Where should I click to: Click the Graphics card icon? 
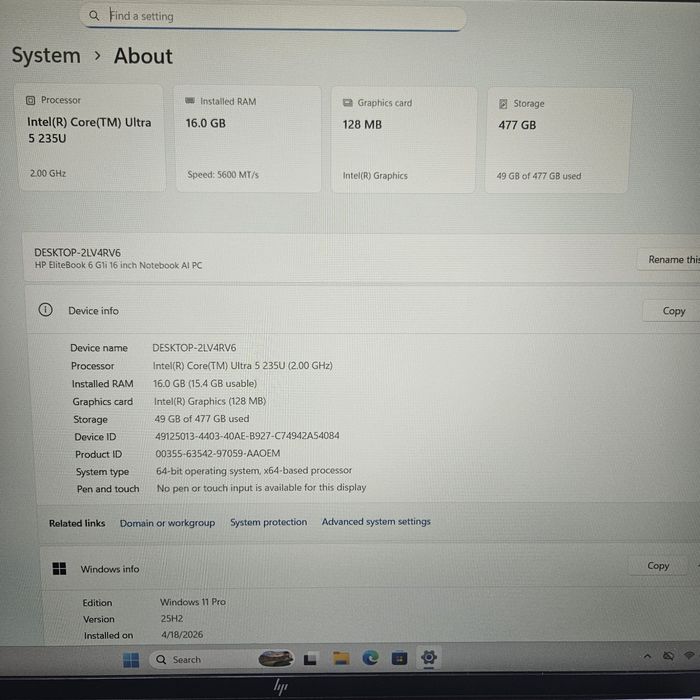click(x=347, y=103)
